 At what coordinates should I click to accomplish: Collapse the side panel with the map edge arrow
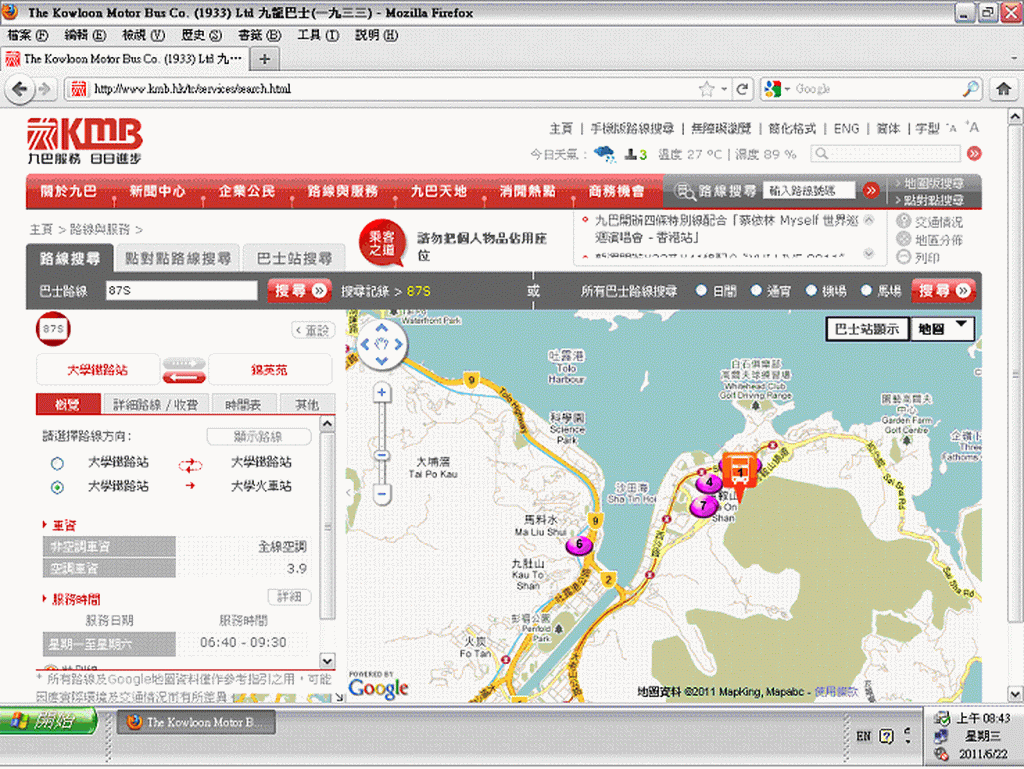click(x=349, y=493)
